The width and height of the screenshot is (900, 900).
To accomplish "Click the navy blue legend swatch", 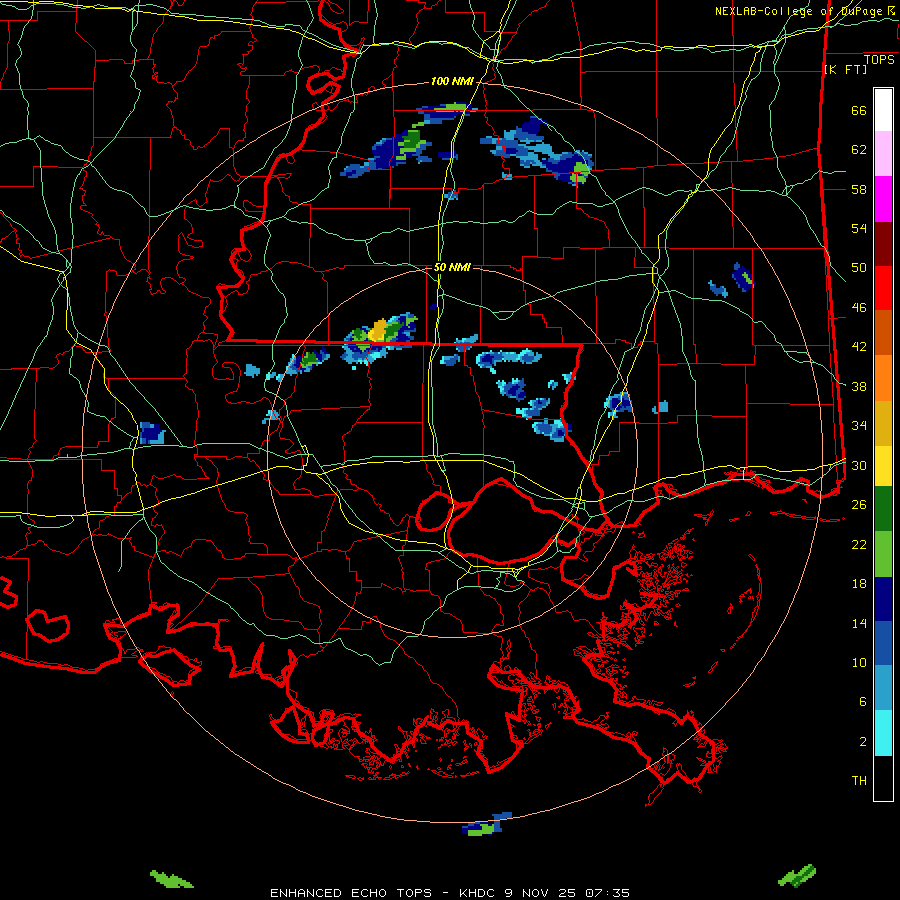I will tap(883, 599).
